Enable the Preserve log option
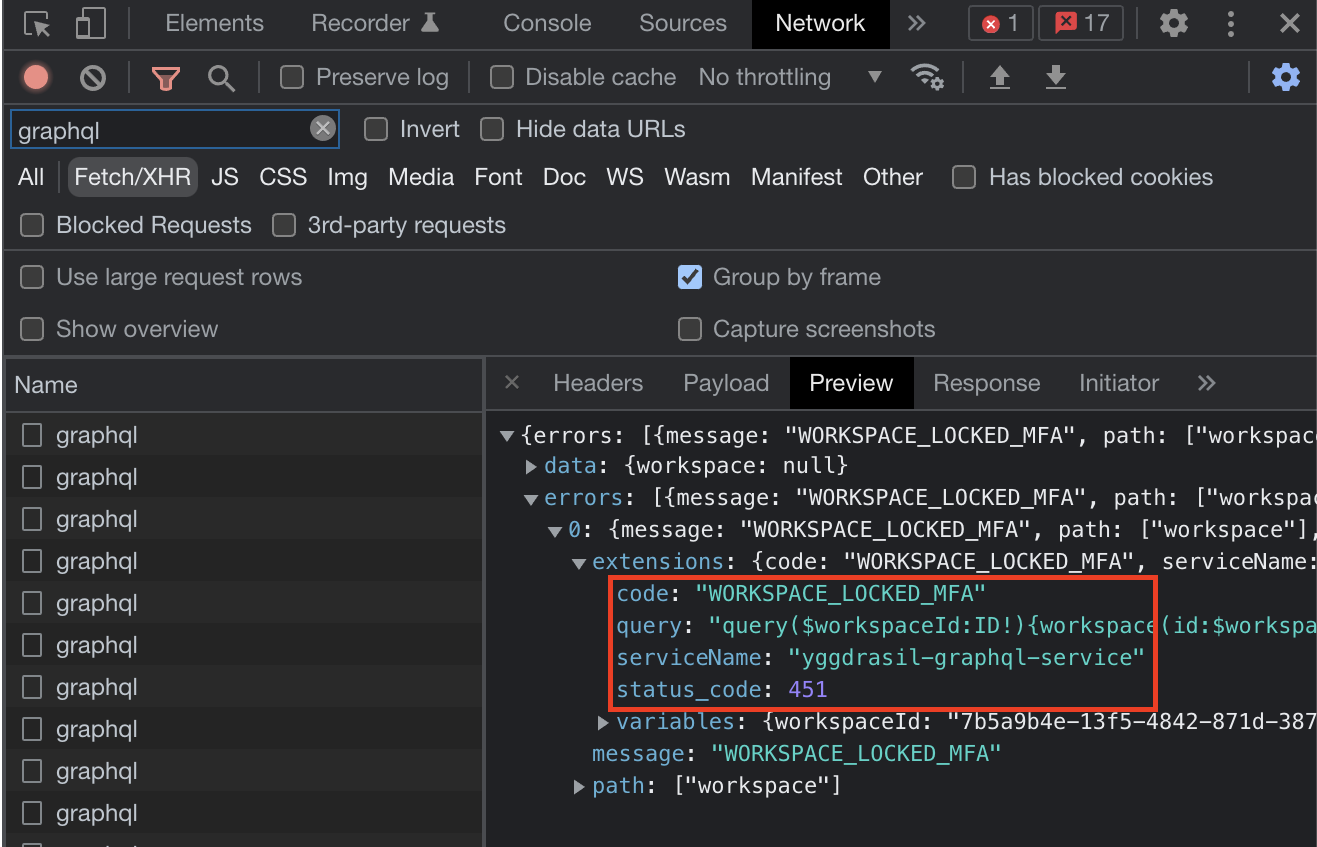This screenshot has height=847, width=1317. 291,76
